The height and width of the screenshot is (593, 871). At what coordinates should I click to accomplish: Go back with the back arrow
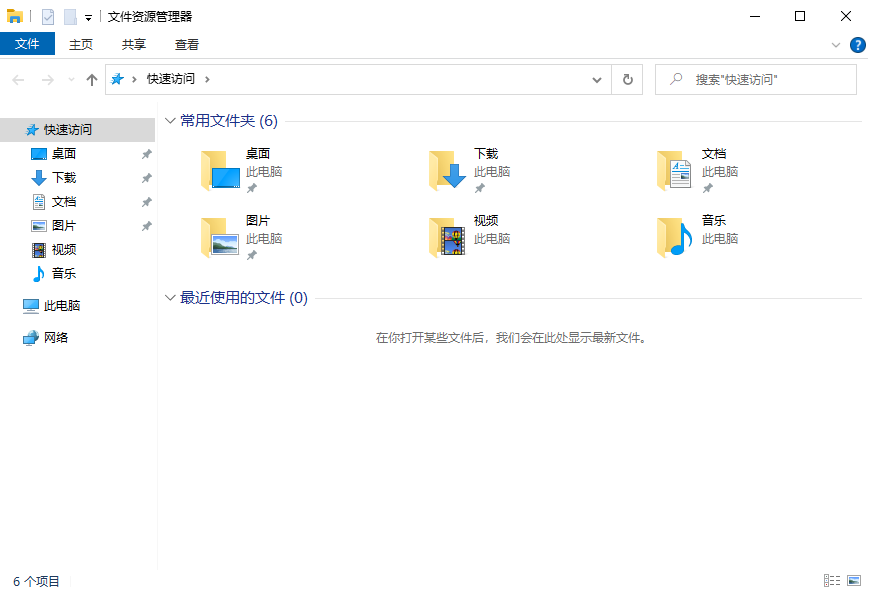(x=18, y=80)
